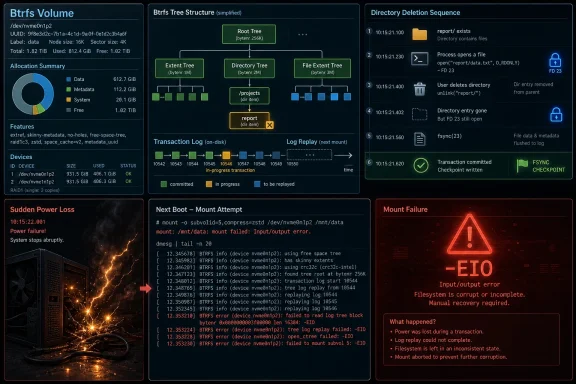Select the Directory Tree node

(x=249, y=68)
